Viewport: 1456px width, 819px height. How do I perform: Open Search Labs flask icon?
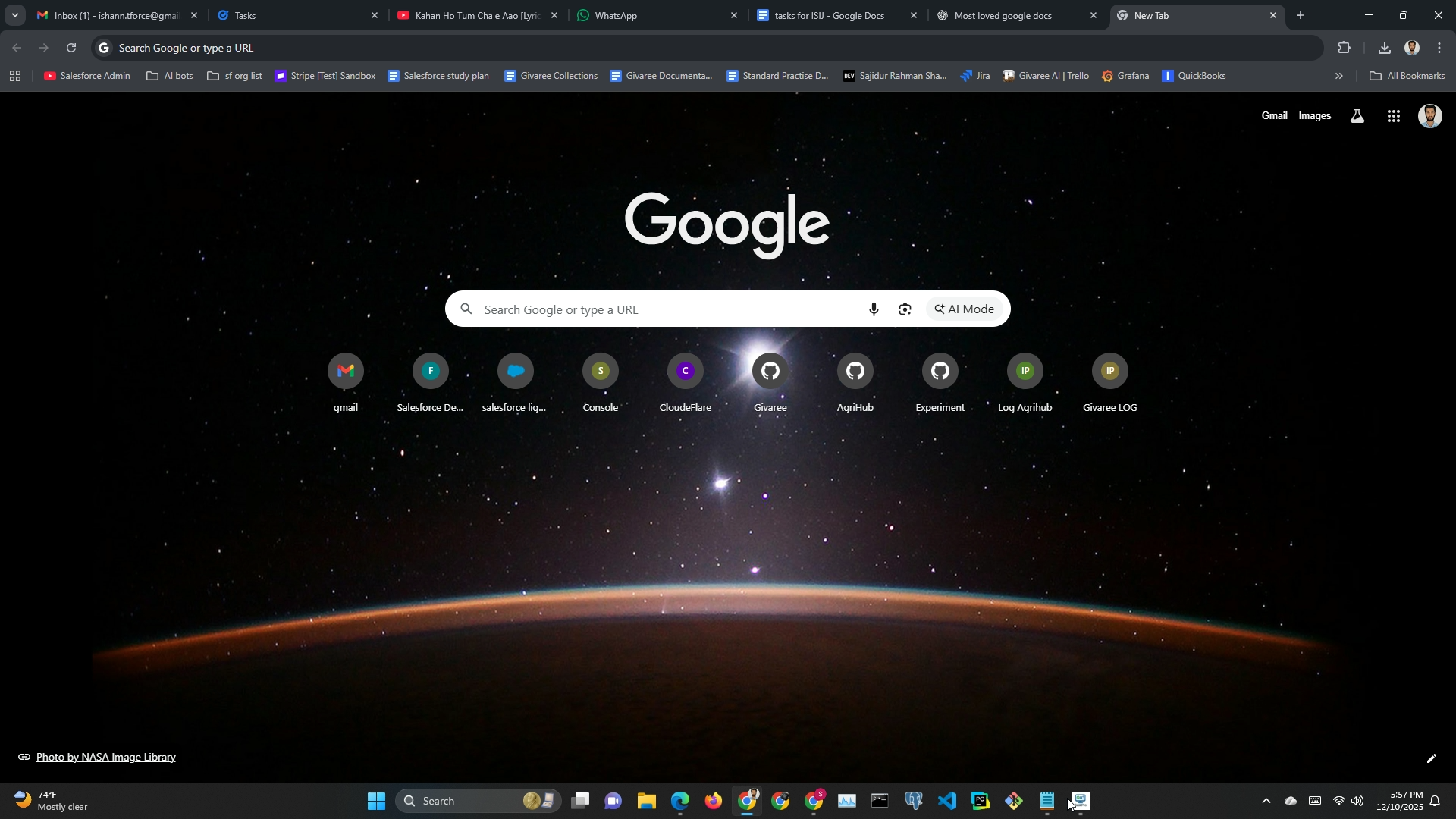1357,117
